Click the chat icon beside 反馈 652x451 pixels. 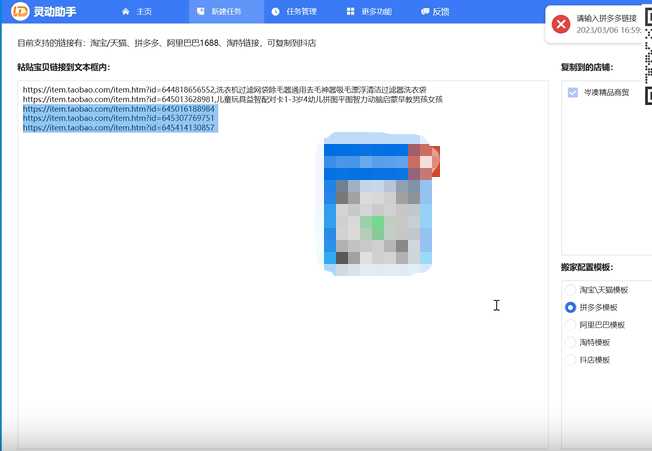[x=425, y=12]
